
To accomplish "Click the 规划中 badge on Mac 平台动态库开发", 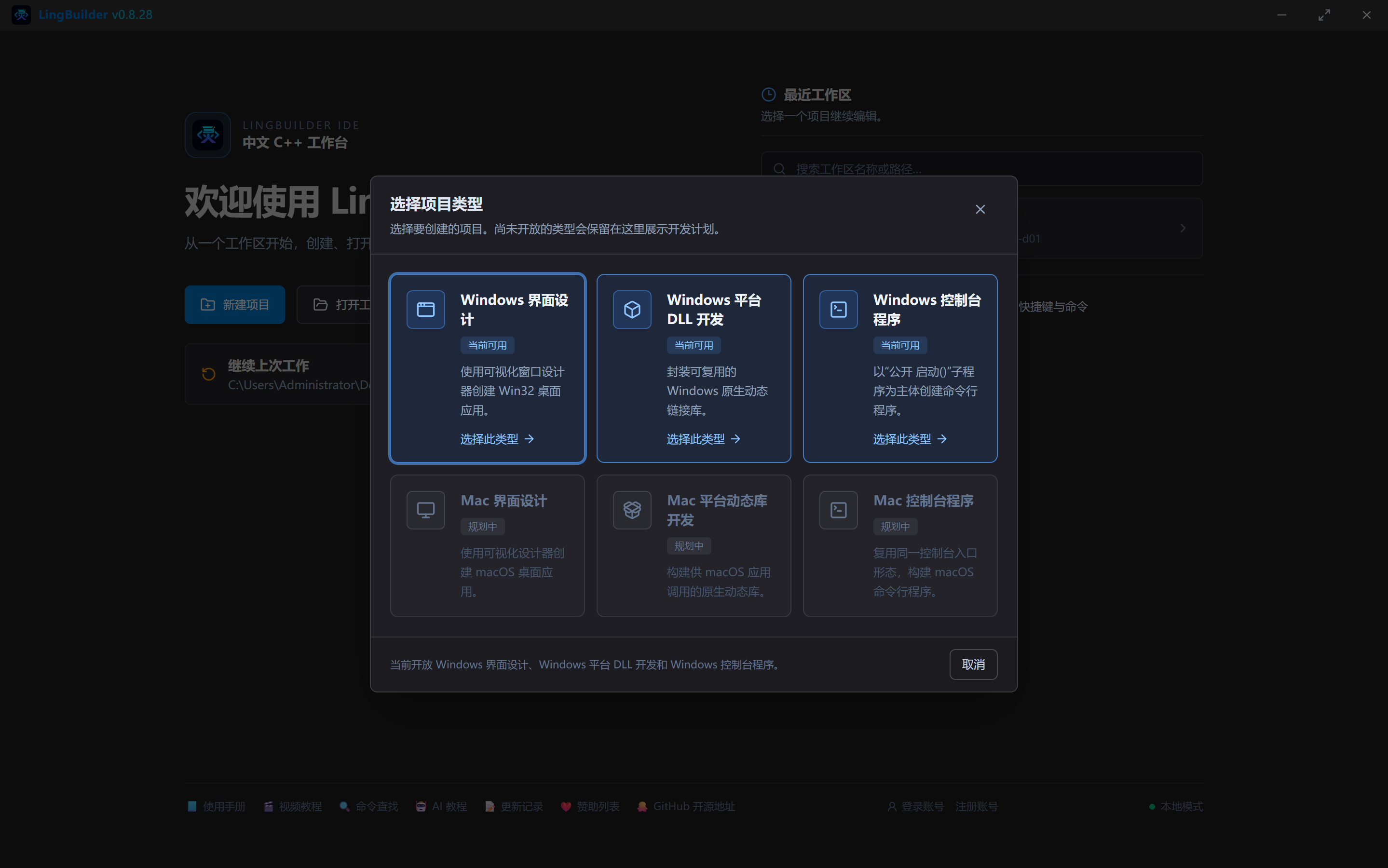I will click(x=689, y=546).
